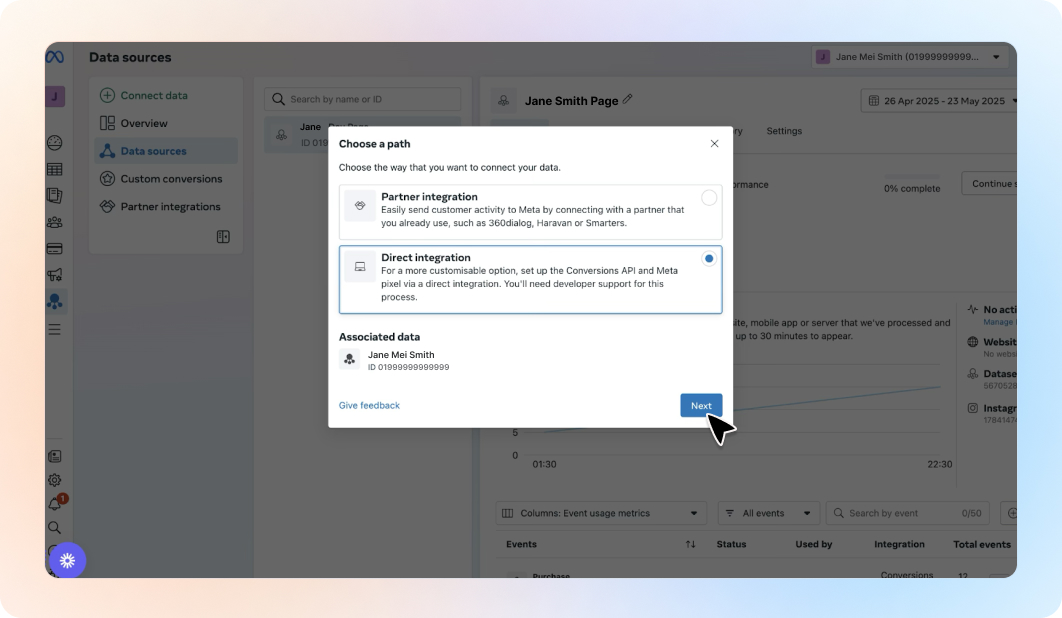
Task: Open the settings gear icon in left rail
Action: (55, 480)
